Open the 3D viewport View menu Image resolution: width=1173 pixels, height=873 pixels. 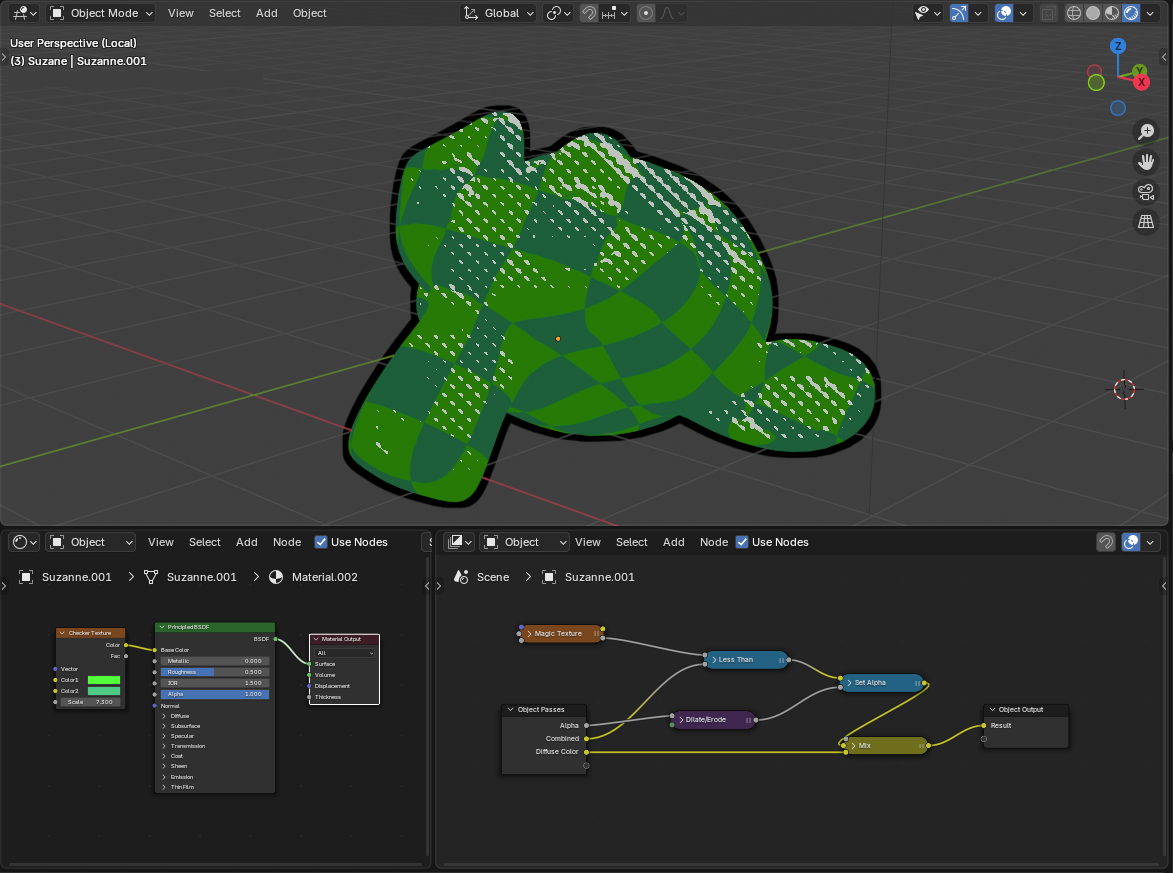(x=181, y=13)
